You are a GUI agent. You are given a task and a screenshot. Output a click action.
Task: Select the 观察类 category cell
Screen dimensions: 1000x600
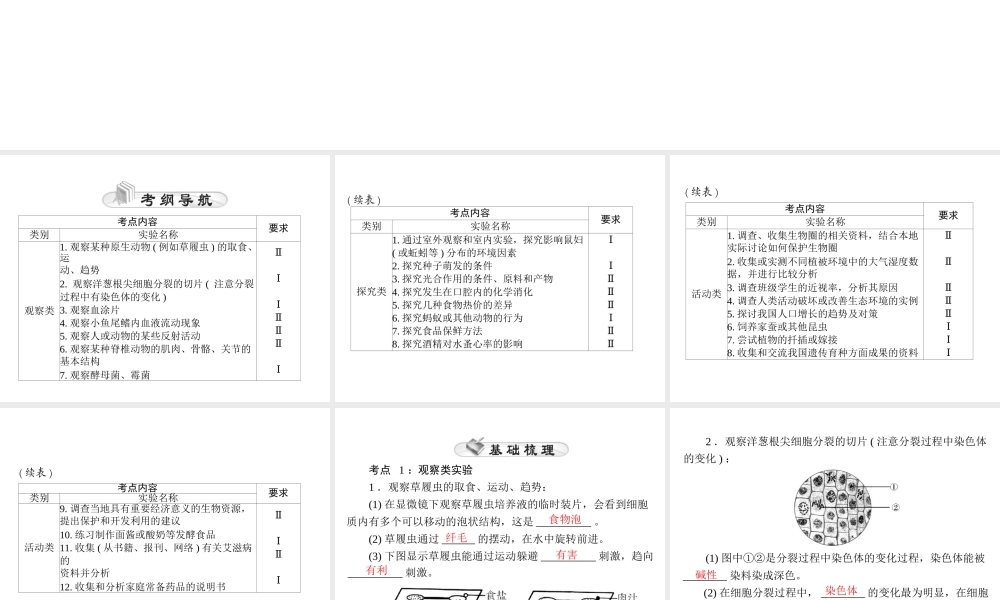(39, 311)
